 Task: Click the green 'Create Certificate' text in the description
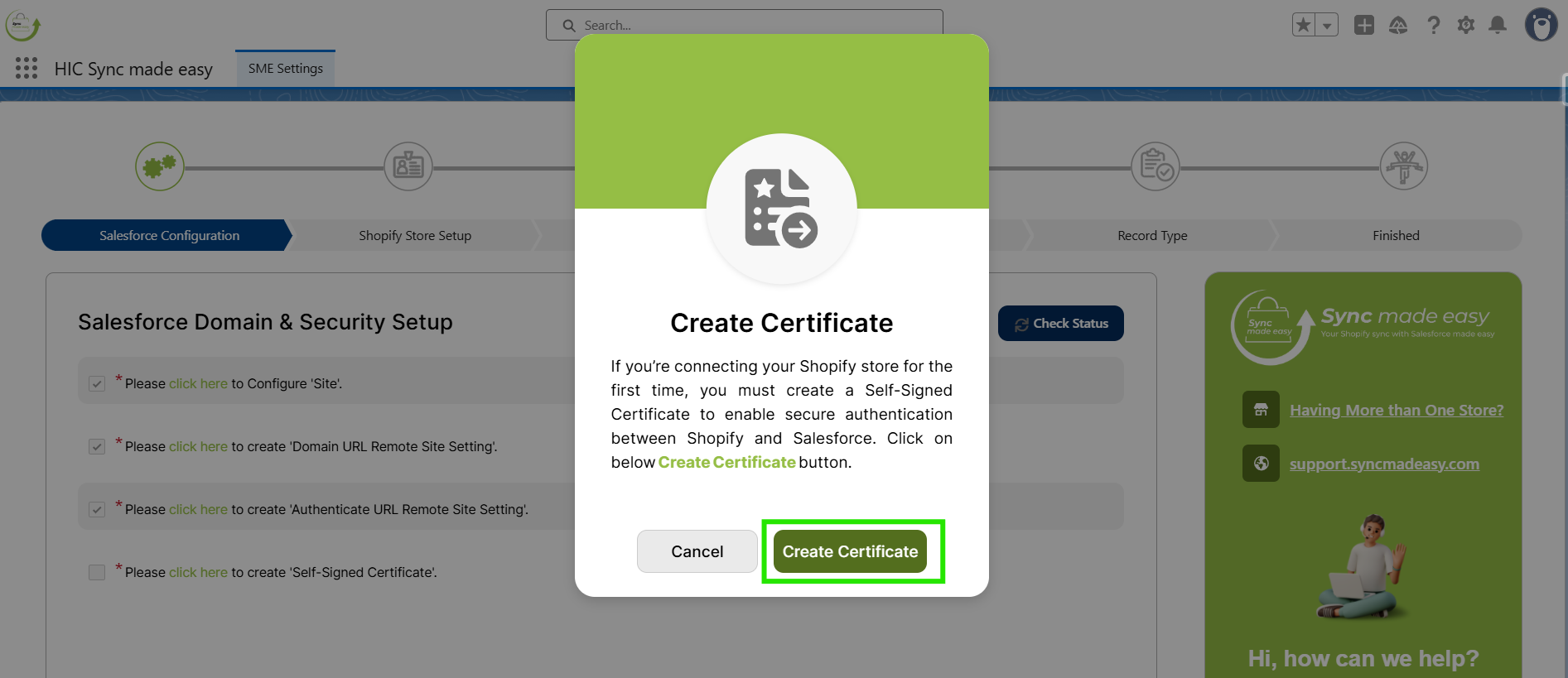click(726, 462)
